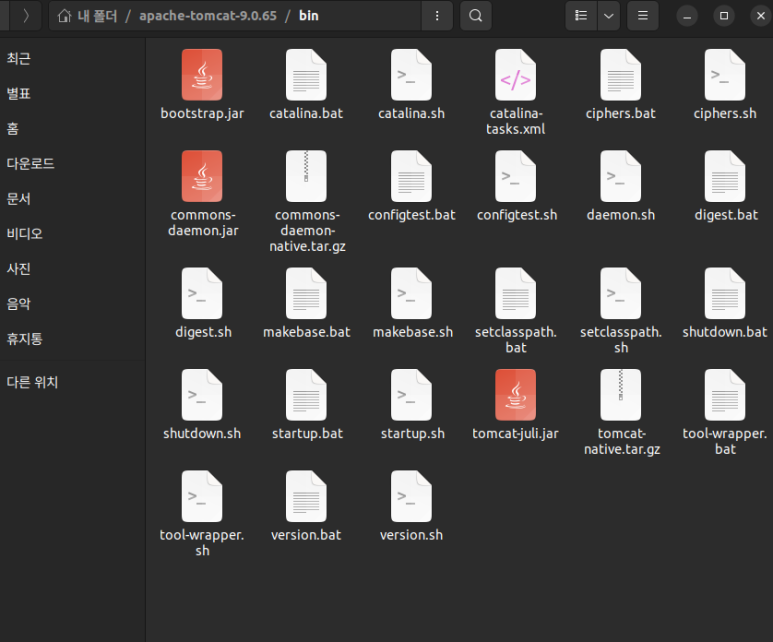Select the setclasspath.bat file icon

(x=516, y=294)
